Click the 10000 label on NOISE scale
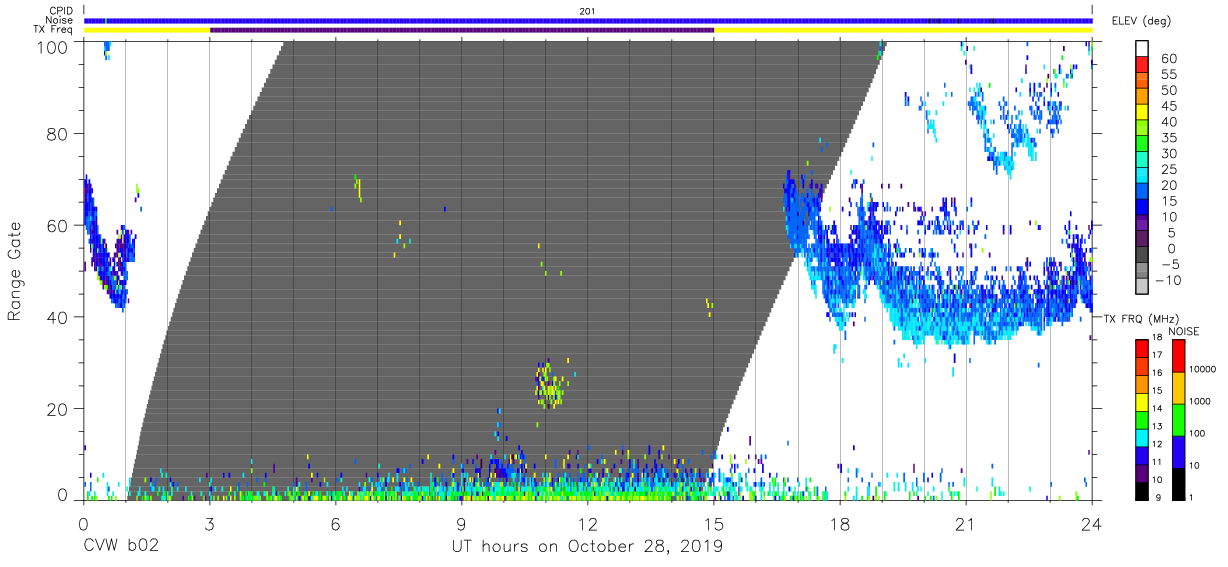The image size is (1228, 567). [x=1204, y=370]
